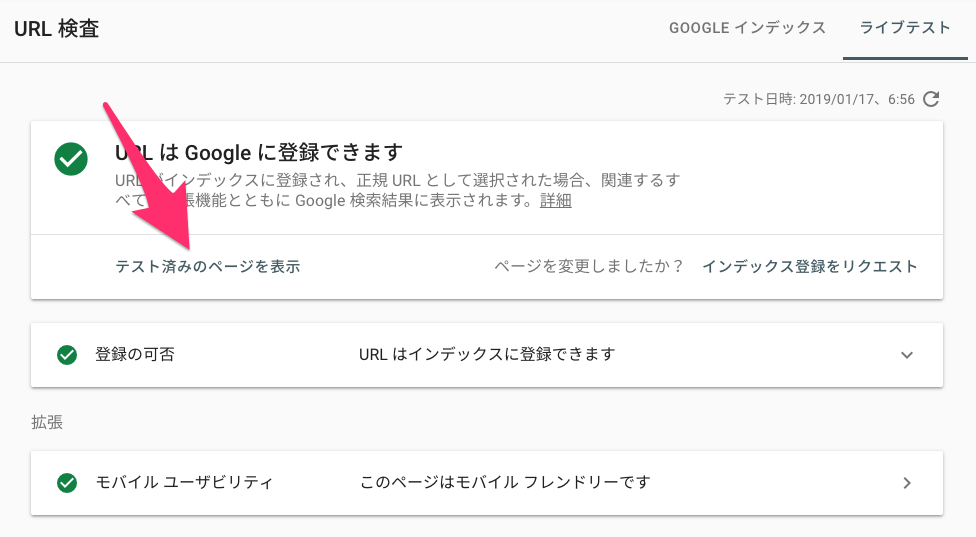
Task: Click このページはモバイル フレンドリーです text
Action: click(x=505, y=482)
